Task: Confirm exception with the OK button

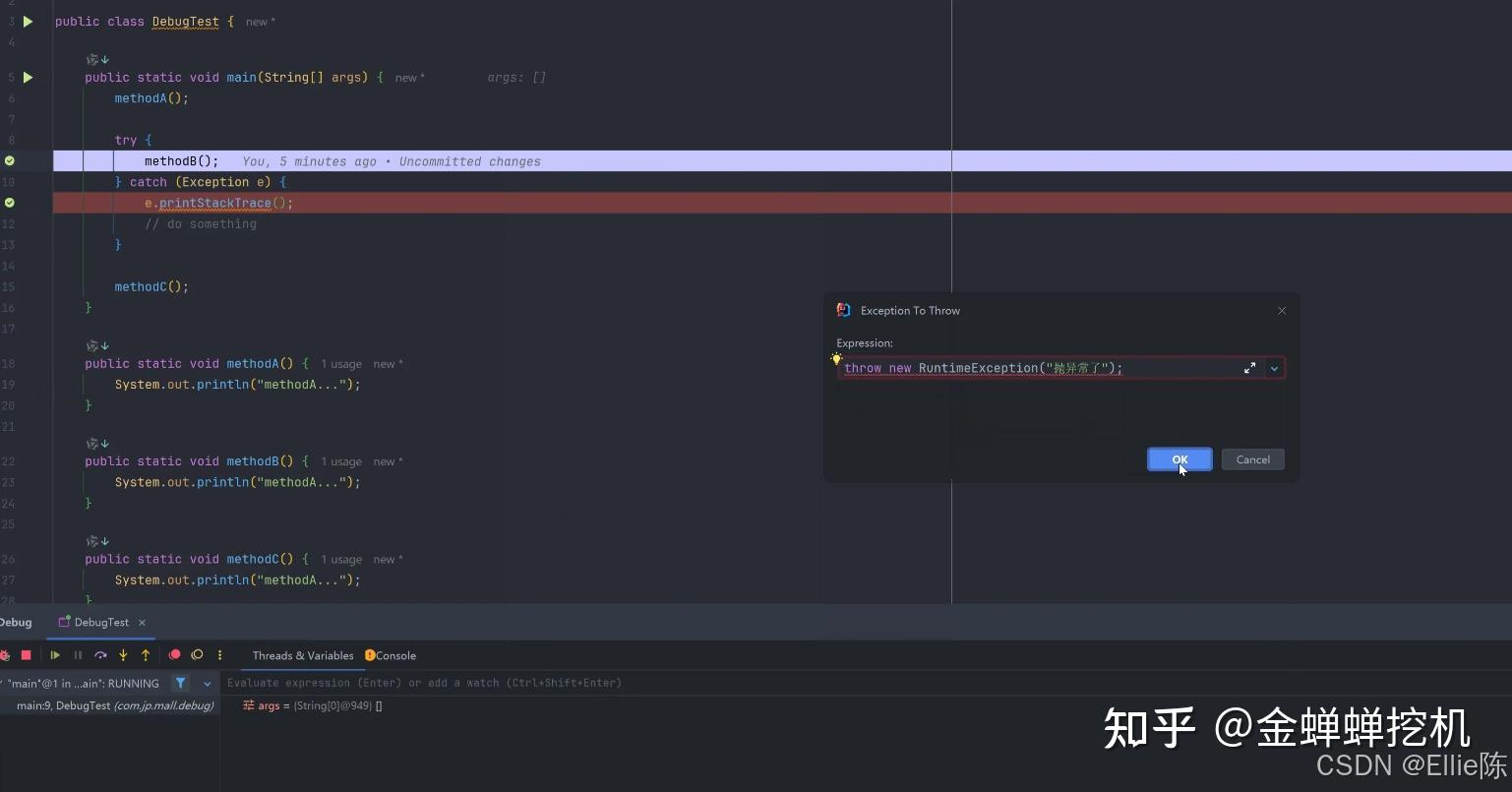Action: coord(1179,459)
